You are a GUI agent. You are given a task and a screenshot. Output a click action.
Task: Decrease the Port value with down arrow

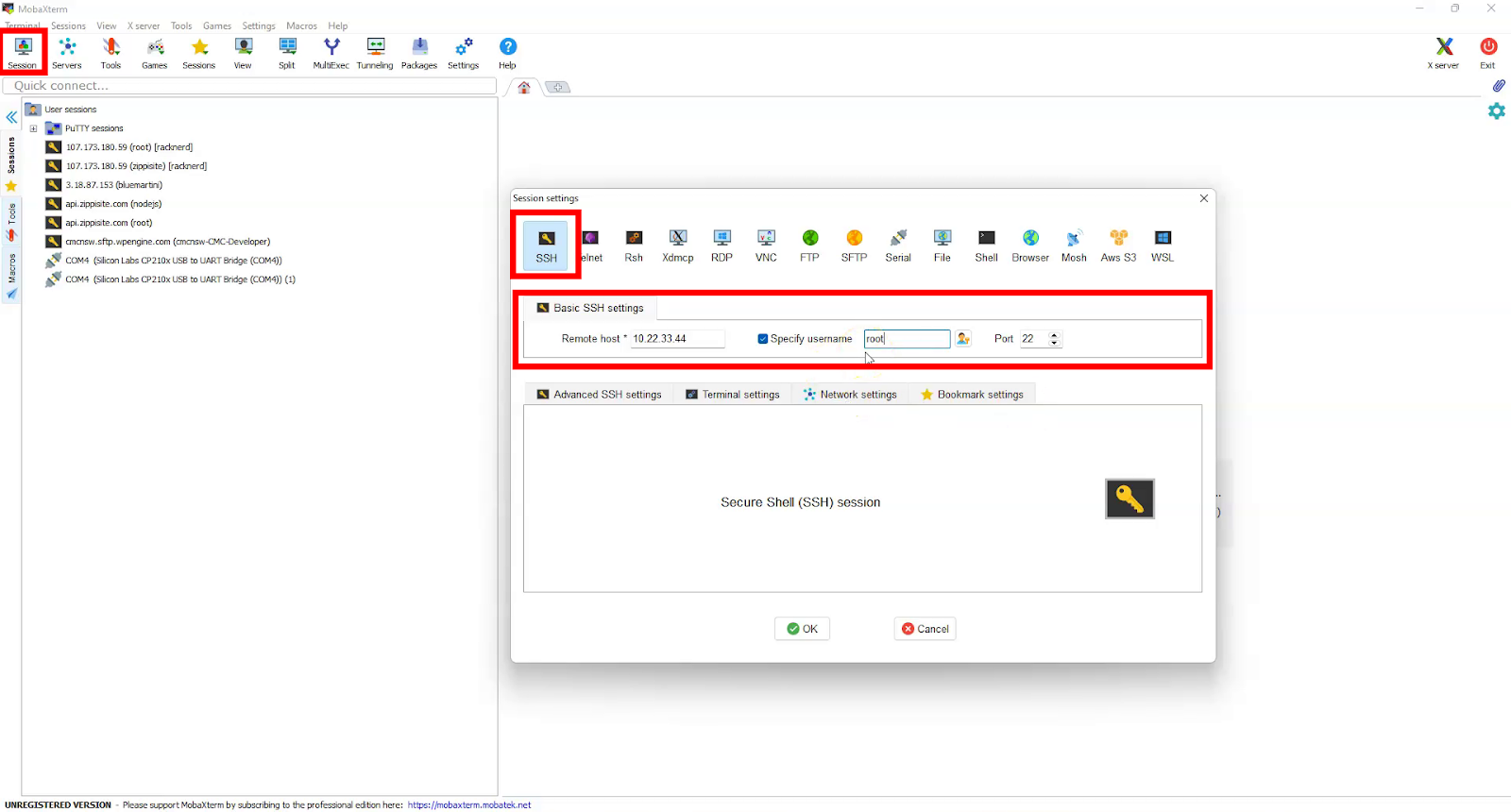pos(1055,343)
